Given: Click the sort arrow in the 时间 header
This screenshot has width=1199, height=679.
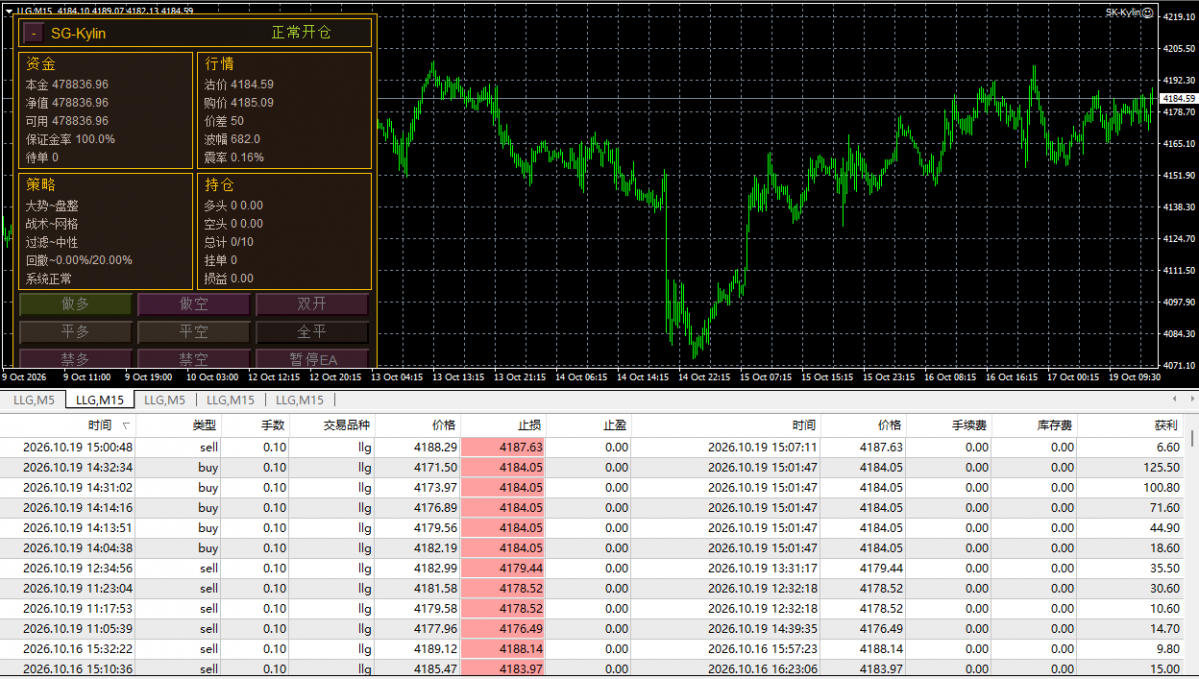Looking at the screenshot, I should 126,426.
